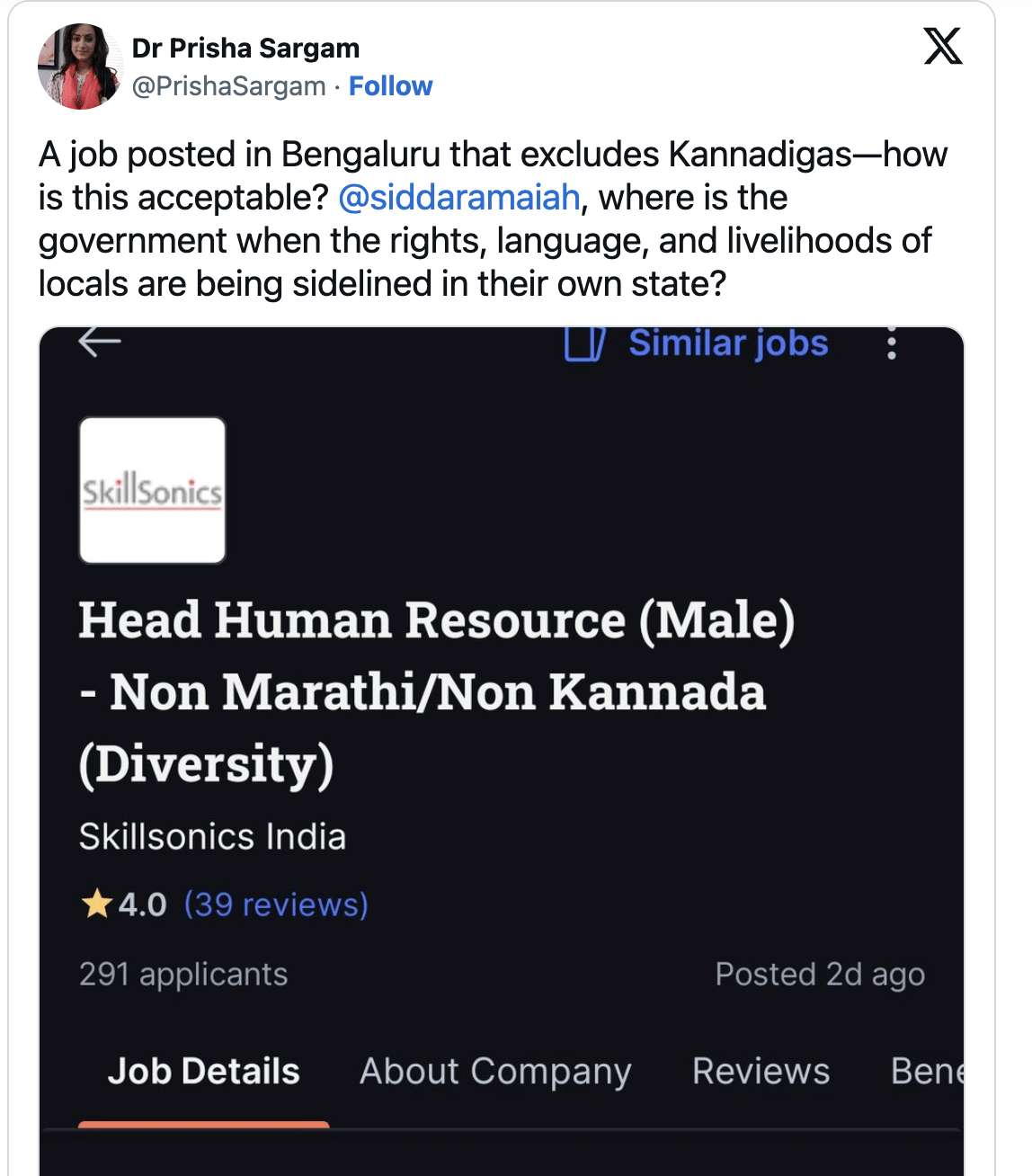Click the back arrow in the job screenshot
This screenshot has height=1176, width=1032.
100,341
